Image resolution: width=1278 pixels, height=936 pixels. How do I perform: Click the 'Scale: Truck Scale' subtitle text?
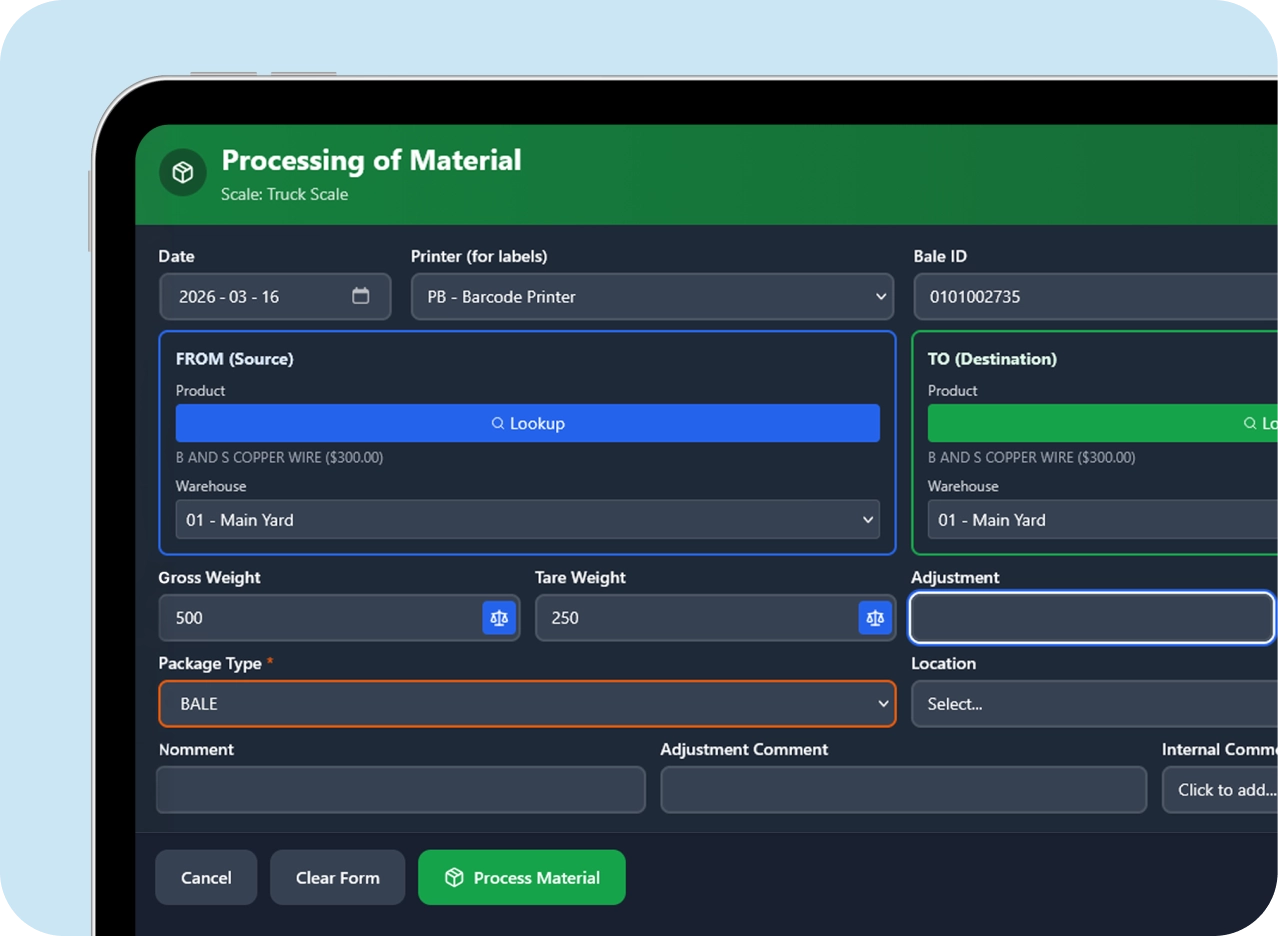(285, 194)
